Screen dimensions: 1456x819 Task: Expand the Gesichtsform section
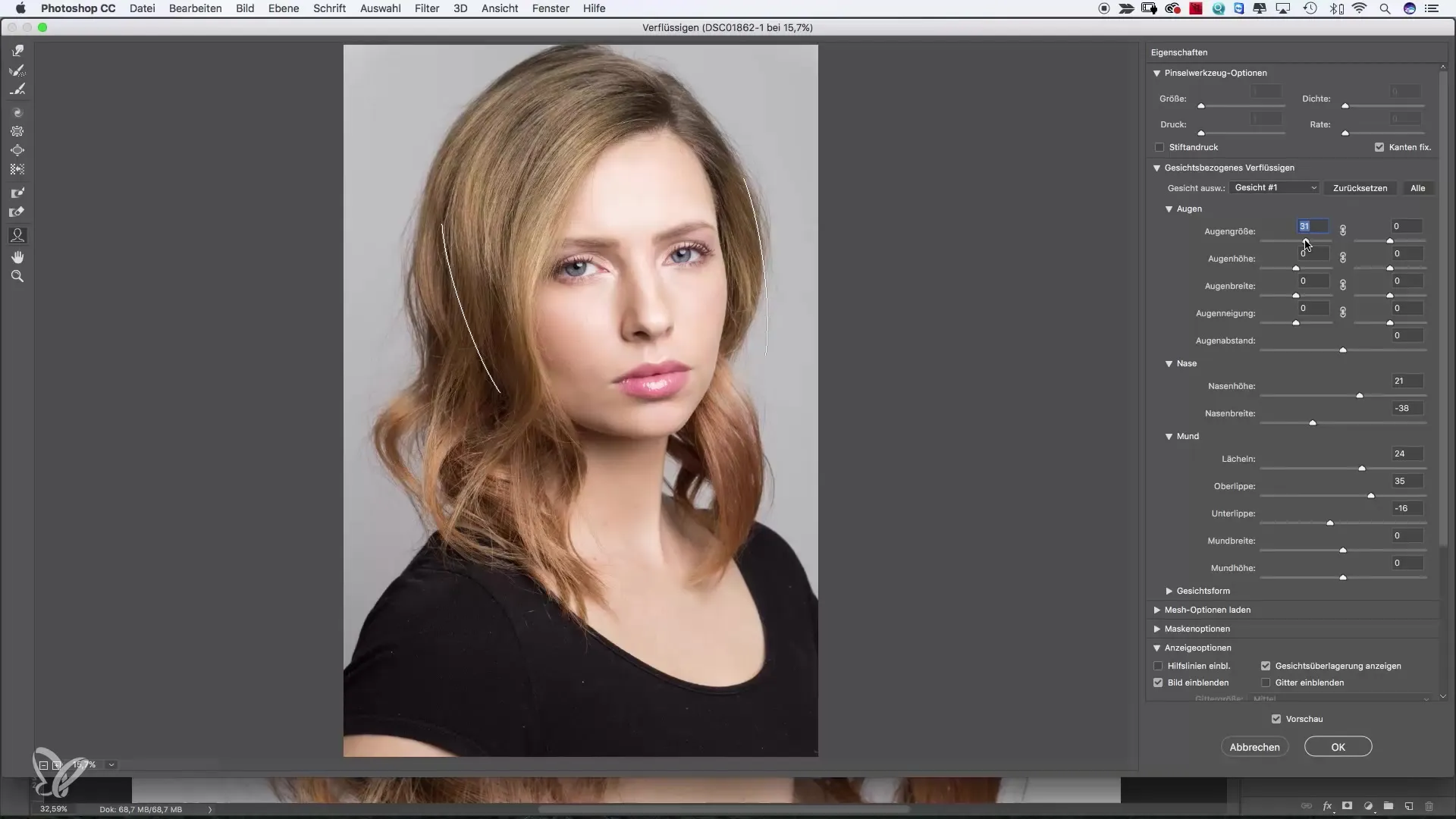pos(1169,591)
